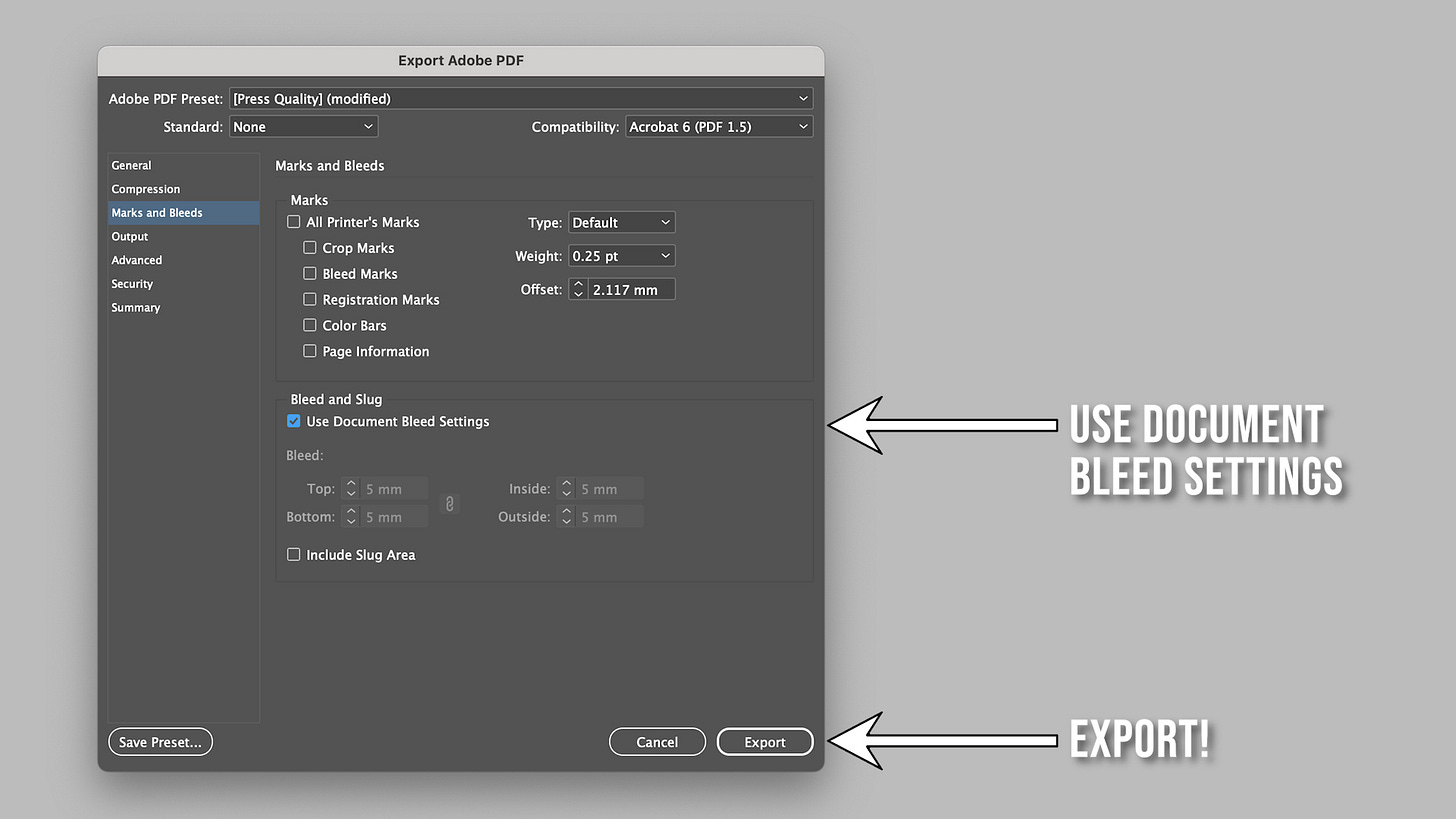
Task: Uncheck Use Document Bleed Settings
Action: (294, 421)
